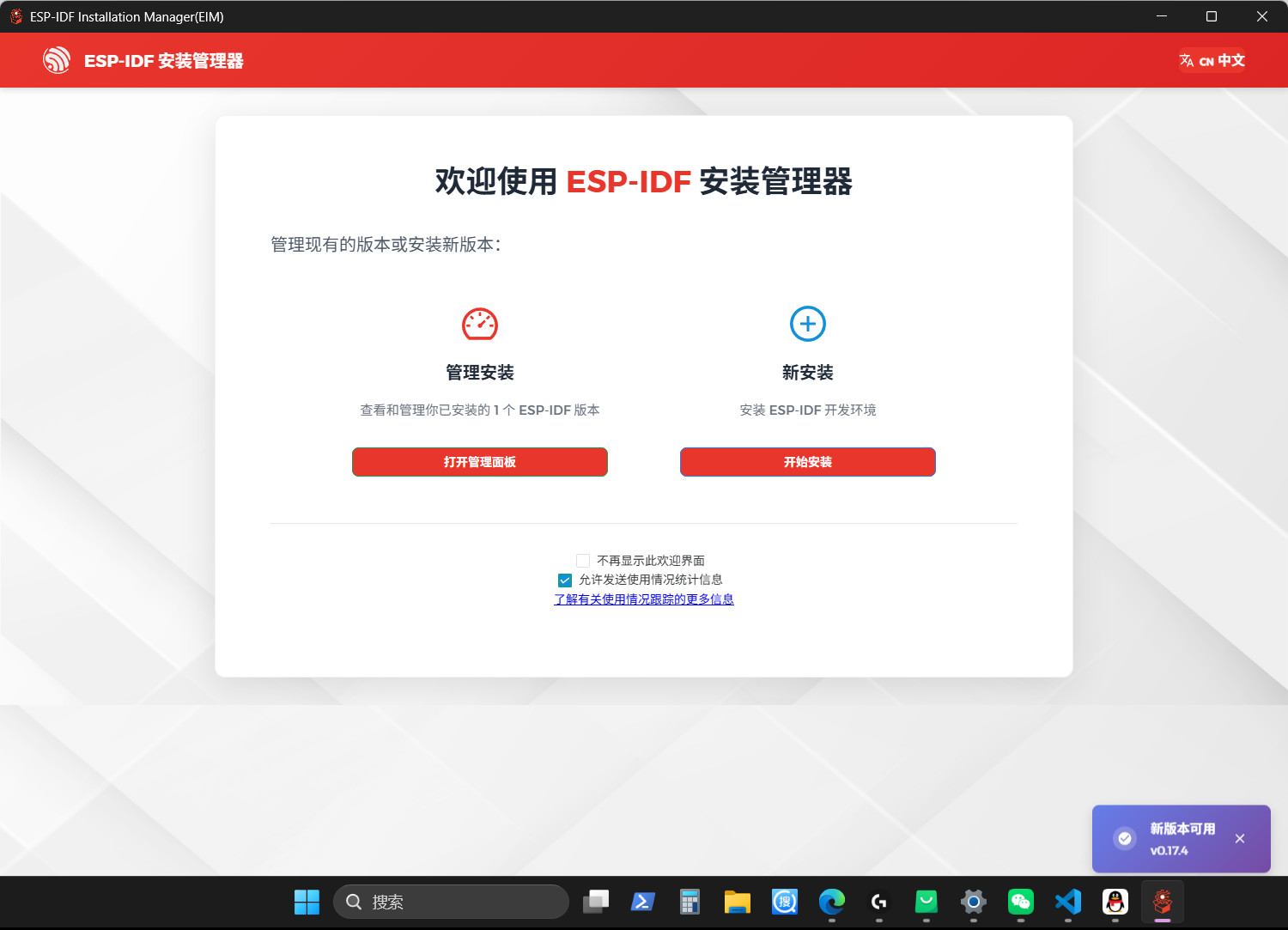
Task: Click the blue plus circle icon
Action: [808, 324]
